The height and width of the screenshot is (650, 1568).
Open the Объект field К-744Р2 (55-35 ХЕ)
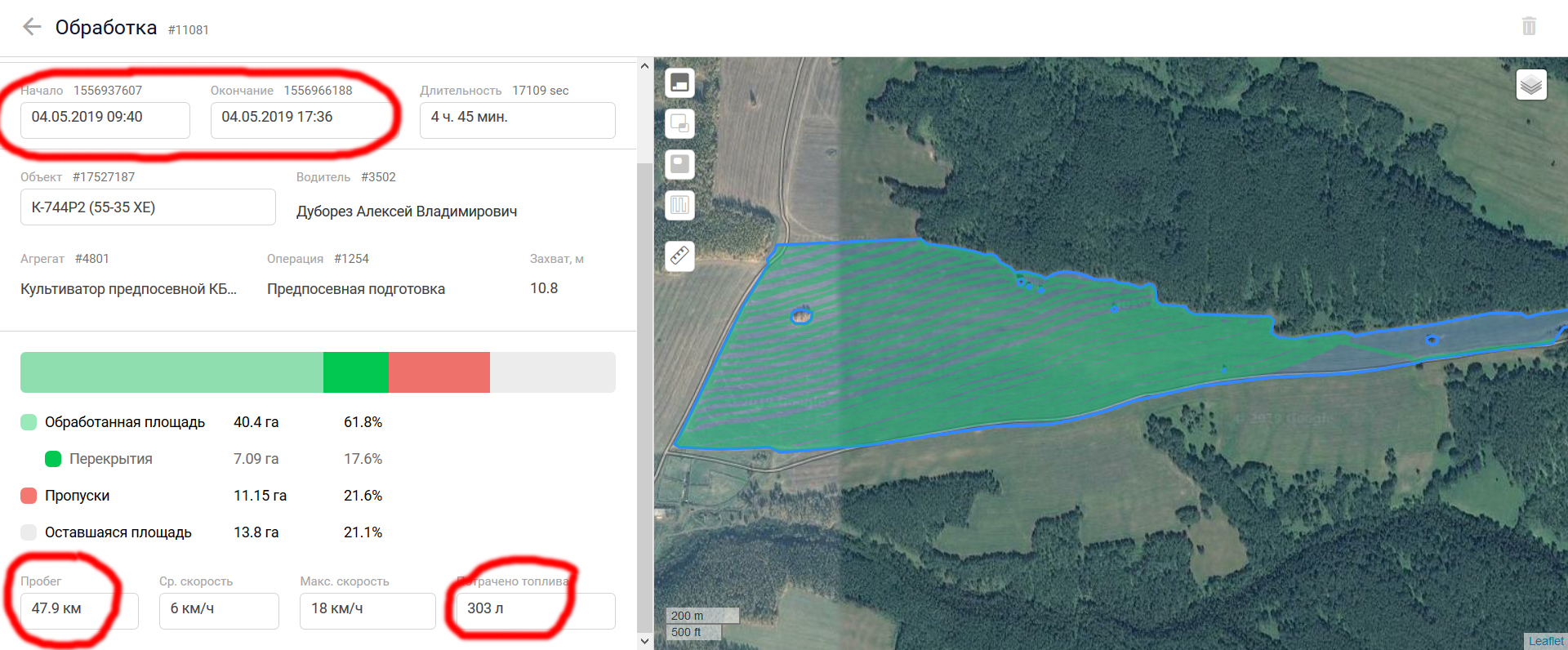148,207
